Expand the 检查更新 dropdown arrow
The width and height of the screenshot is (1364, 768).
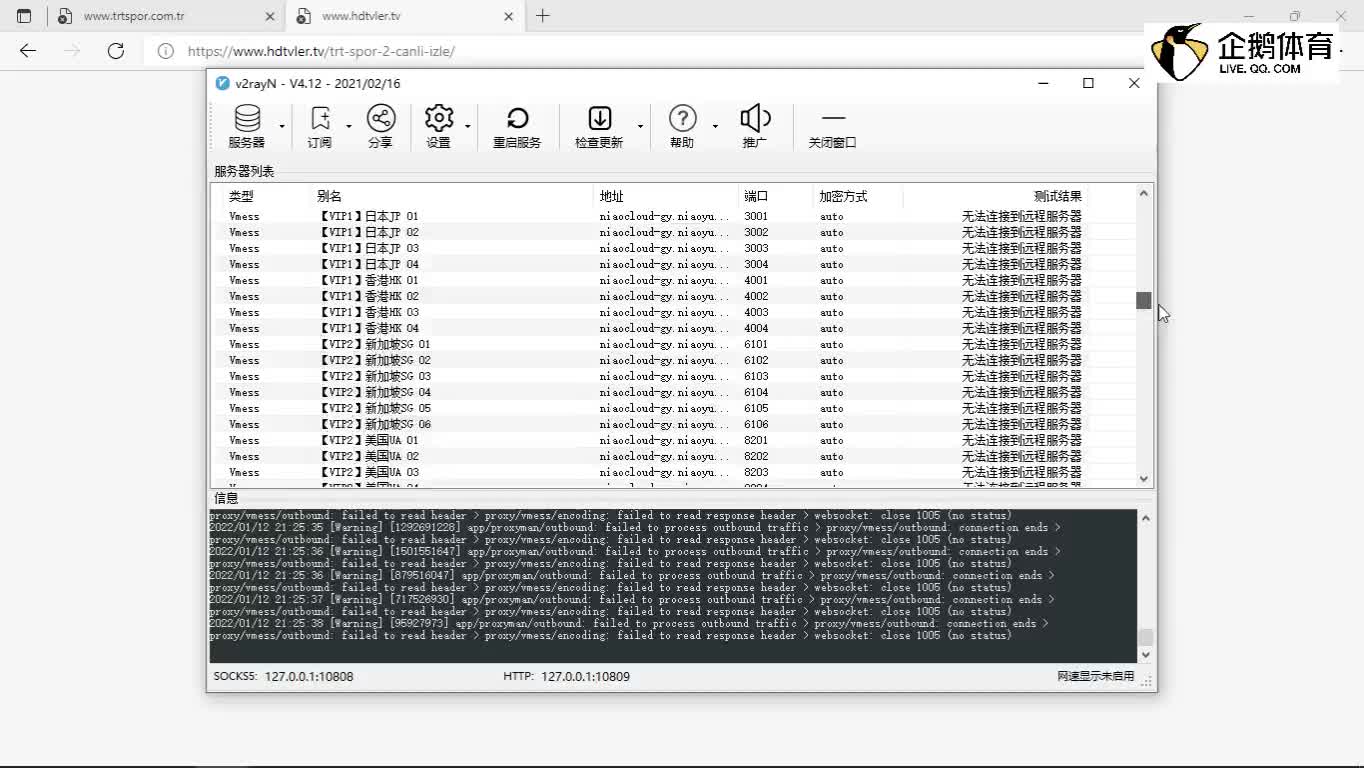point(641,126)
